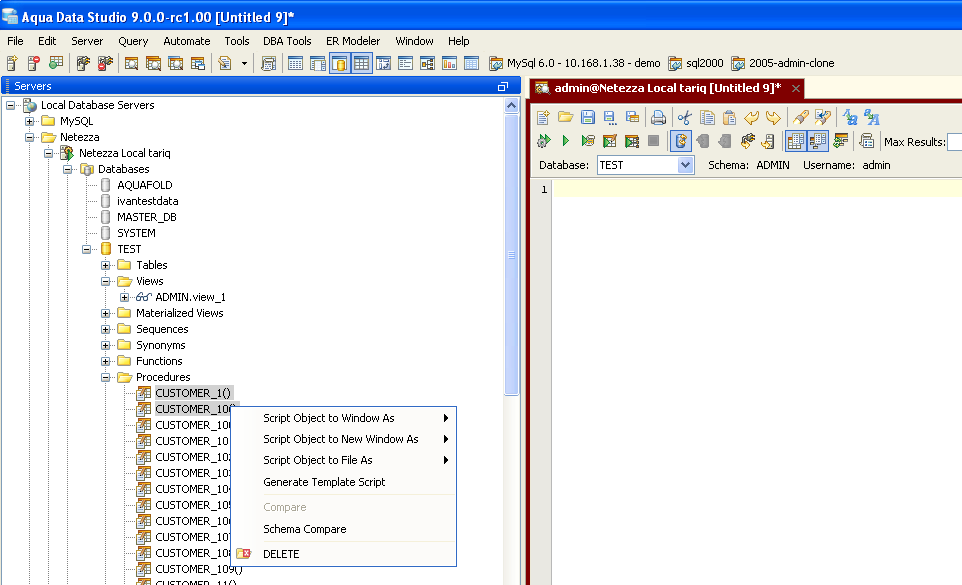
Task: Choose Script Object to File As
Action: [344, 460]
